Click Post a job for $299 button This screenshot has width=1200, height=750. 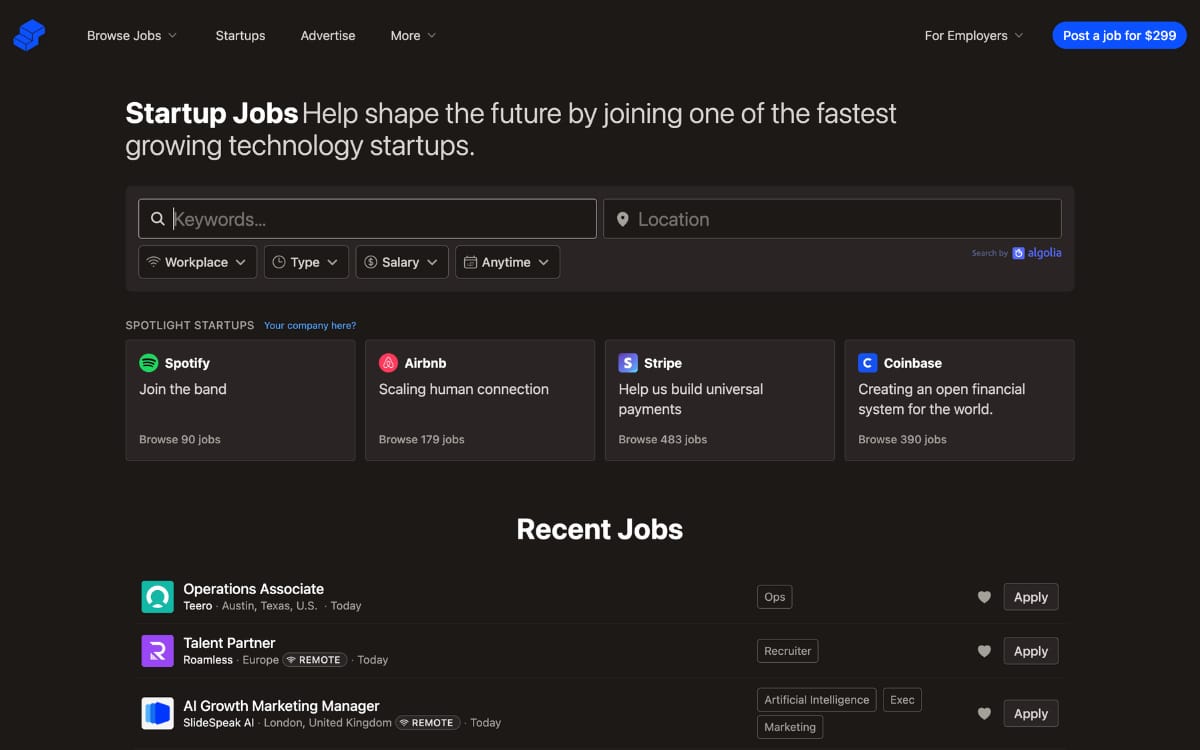(x=1119, y=36)
